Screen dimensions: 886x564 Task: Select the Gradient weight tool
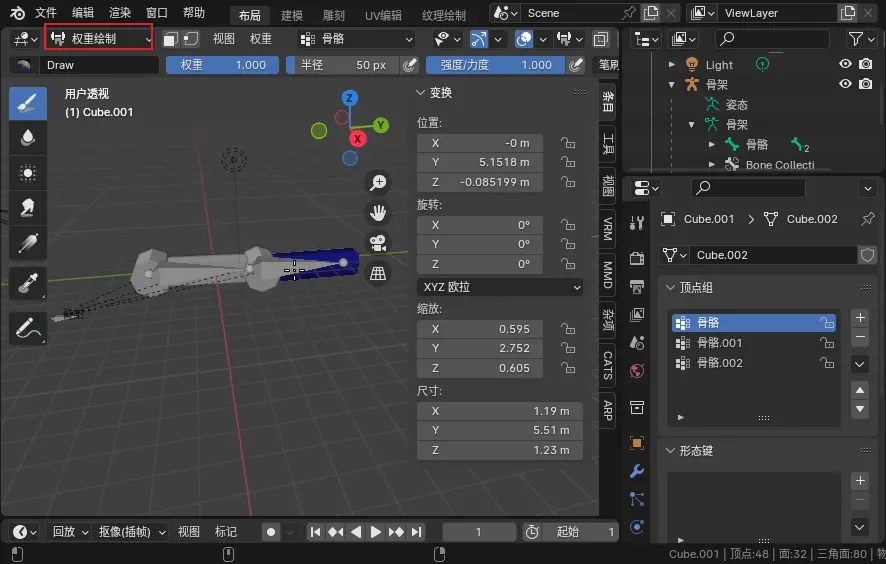tap(28, 242)
